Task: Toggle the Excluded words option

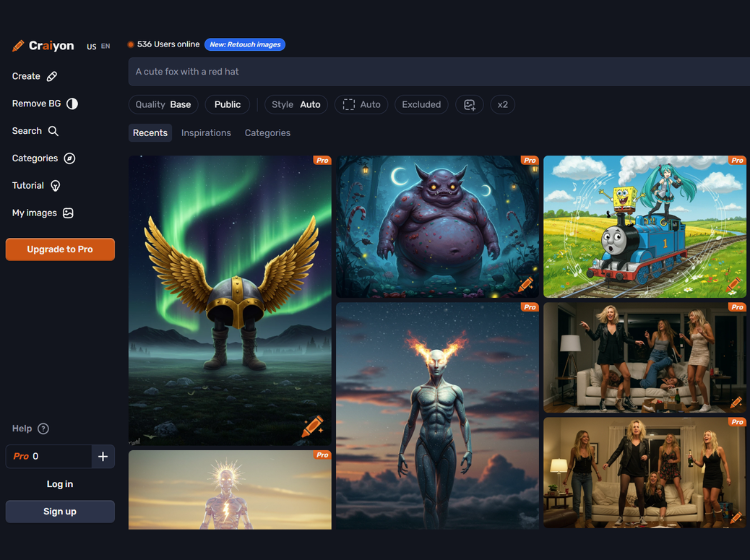Action: [421, 104]
